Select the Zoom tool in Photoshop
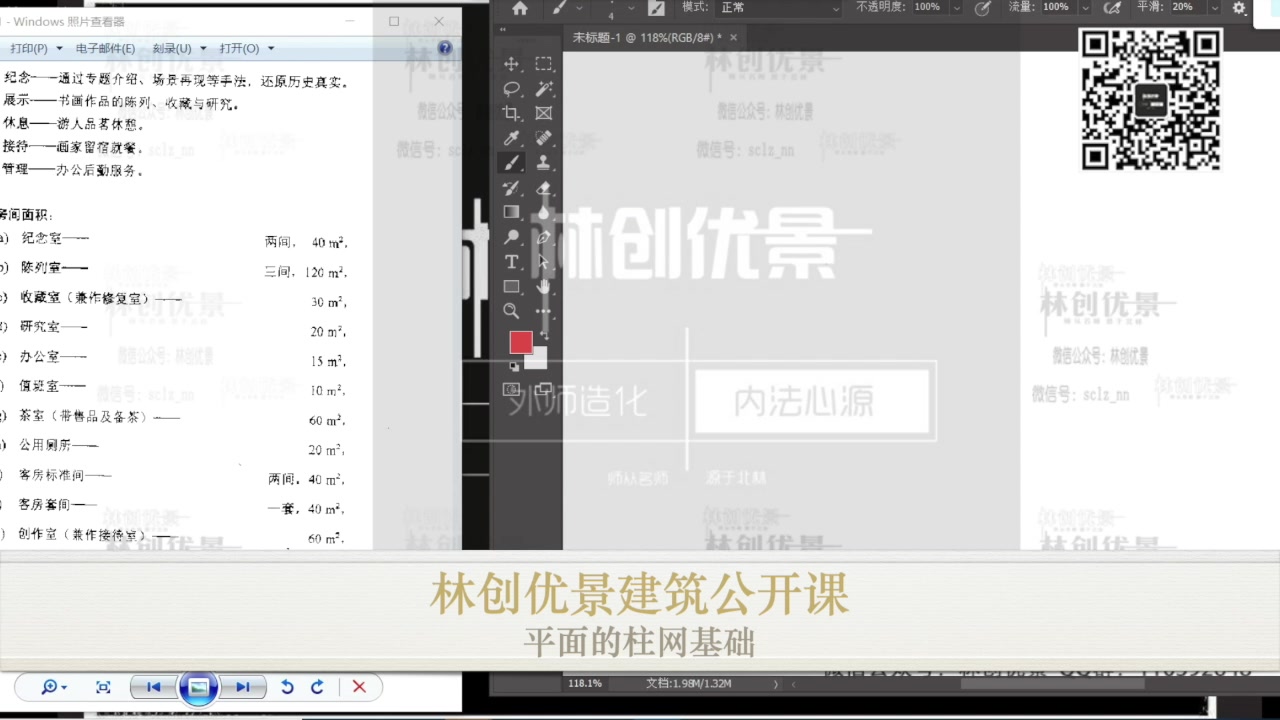This screenshot has height=720, width=1280. [x=511, y=311]
